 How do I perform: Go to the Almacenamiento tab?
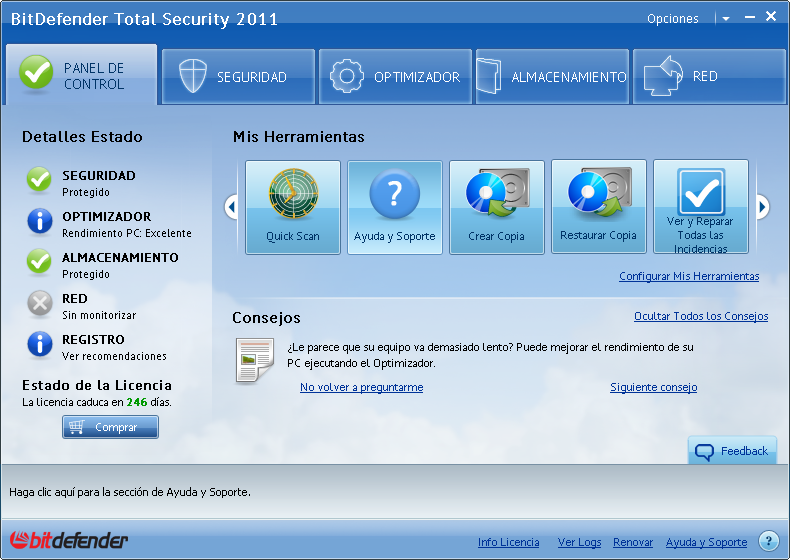point(552,77)
